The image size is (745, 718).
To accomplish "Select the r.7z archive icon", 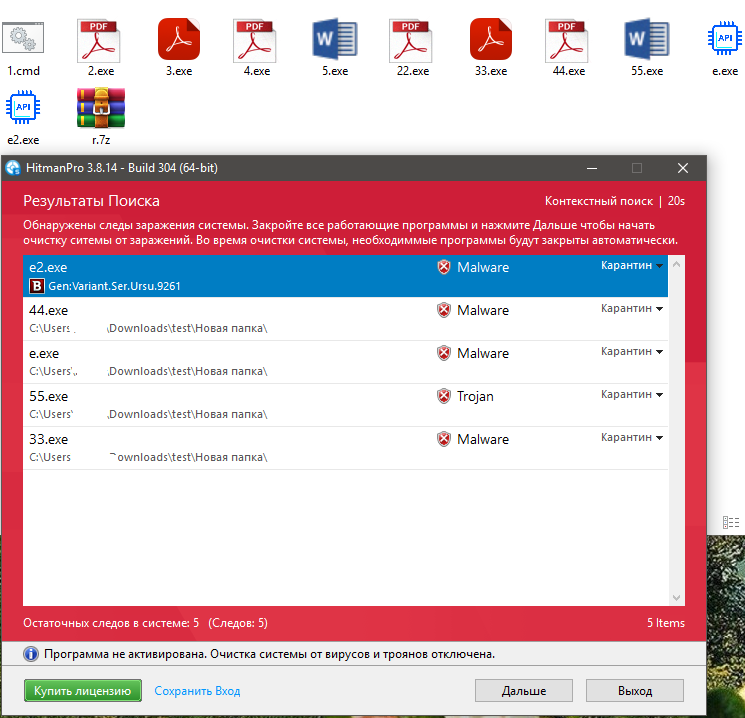I will coord(101,108).
